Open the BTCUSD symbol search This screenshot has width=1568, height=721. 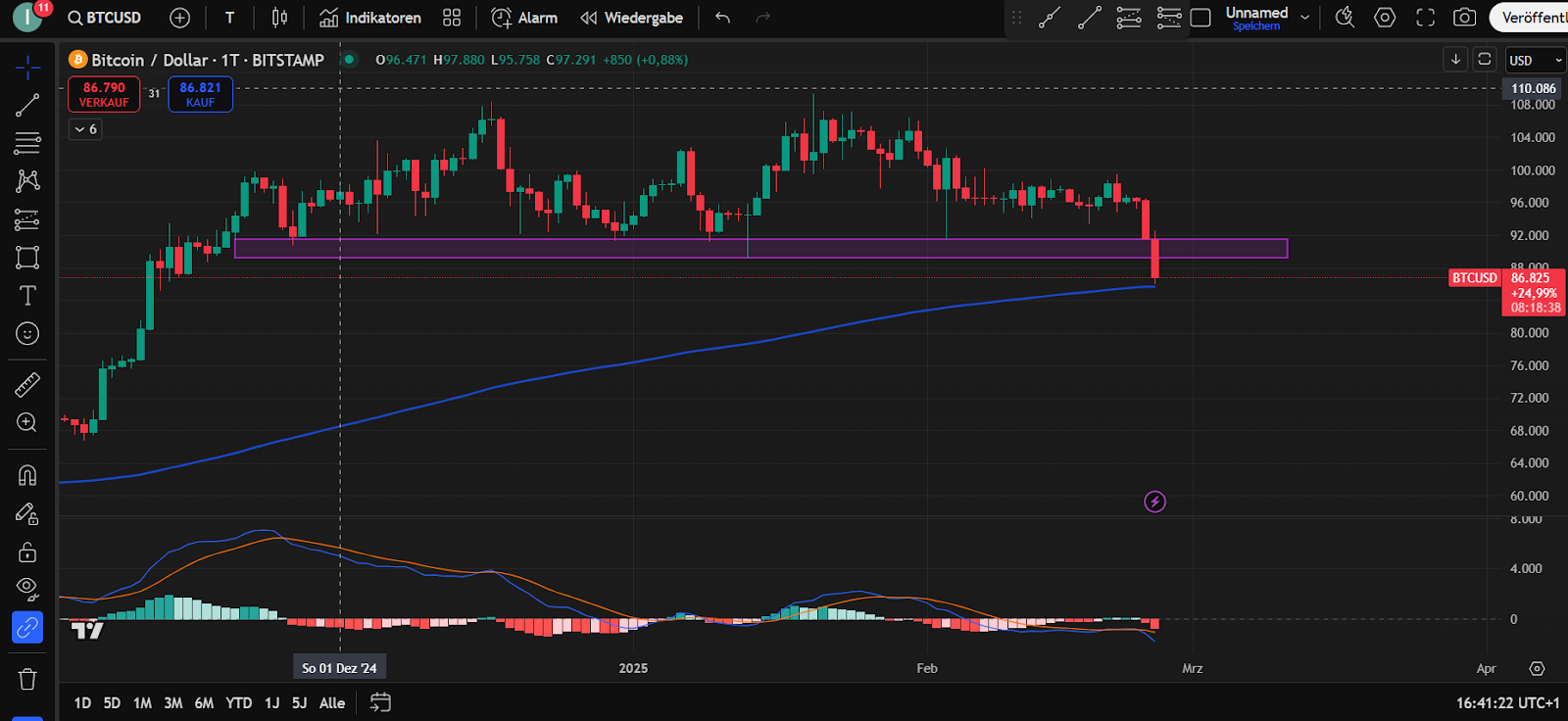(x=104, y=18)
